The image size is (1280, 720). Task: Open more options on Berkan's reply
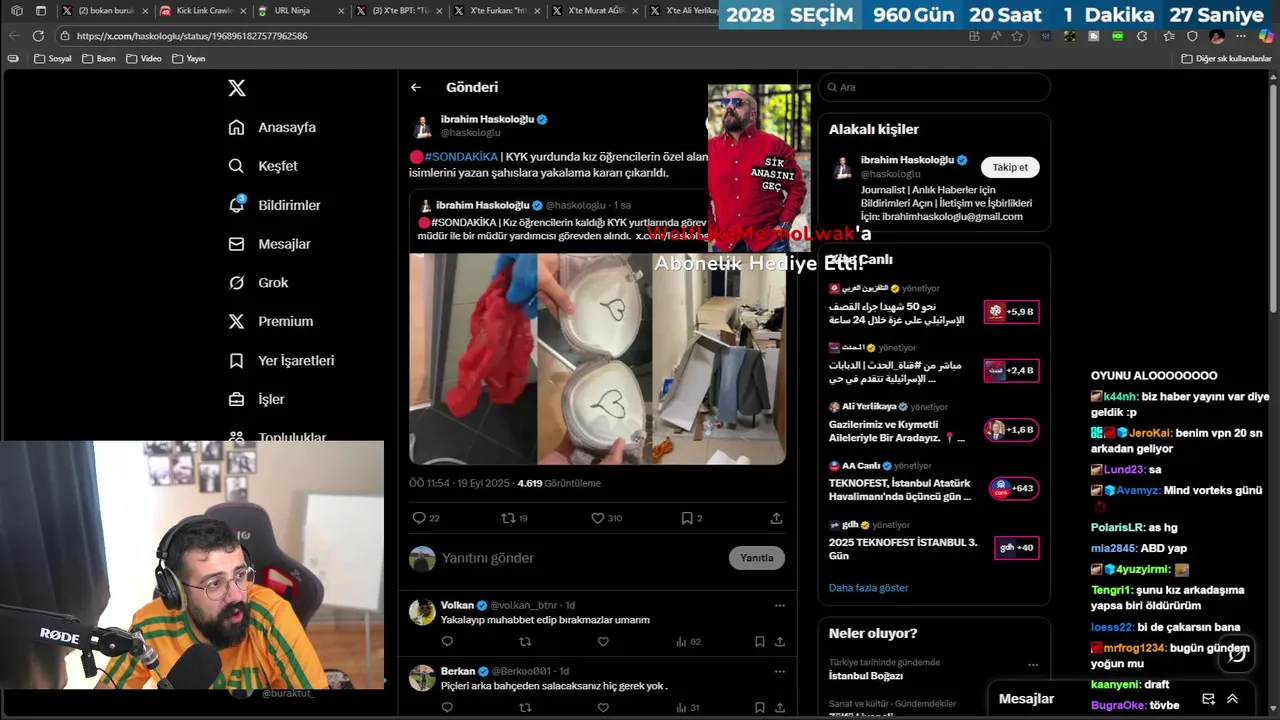coord(780,671)
